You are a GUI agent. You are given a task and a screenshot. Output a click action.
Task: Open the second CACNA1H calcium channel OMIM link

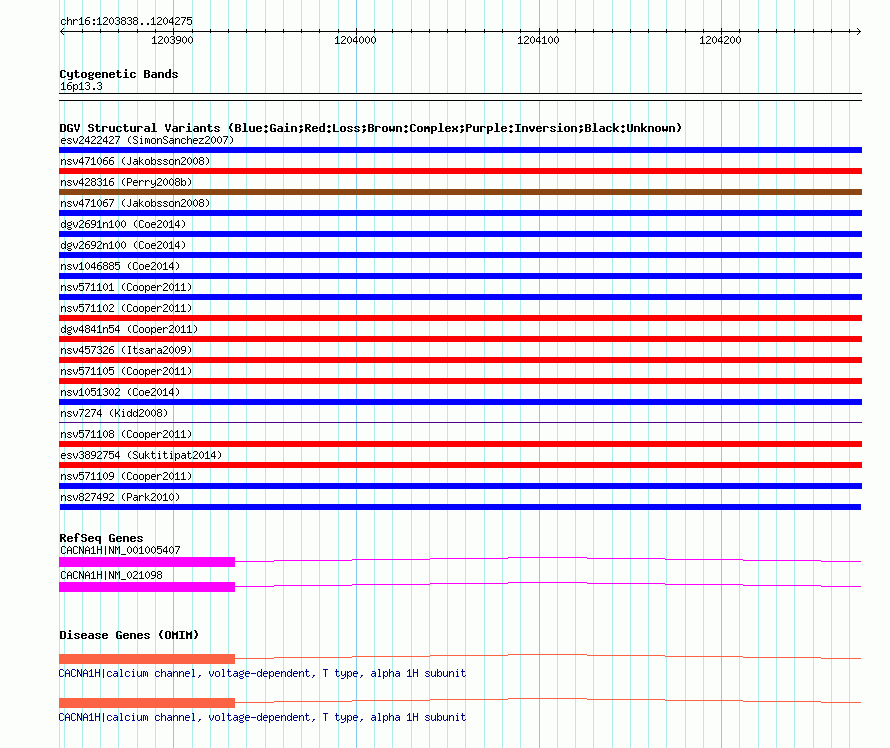pyautogui.click(x=262, y=717)
